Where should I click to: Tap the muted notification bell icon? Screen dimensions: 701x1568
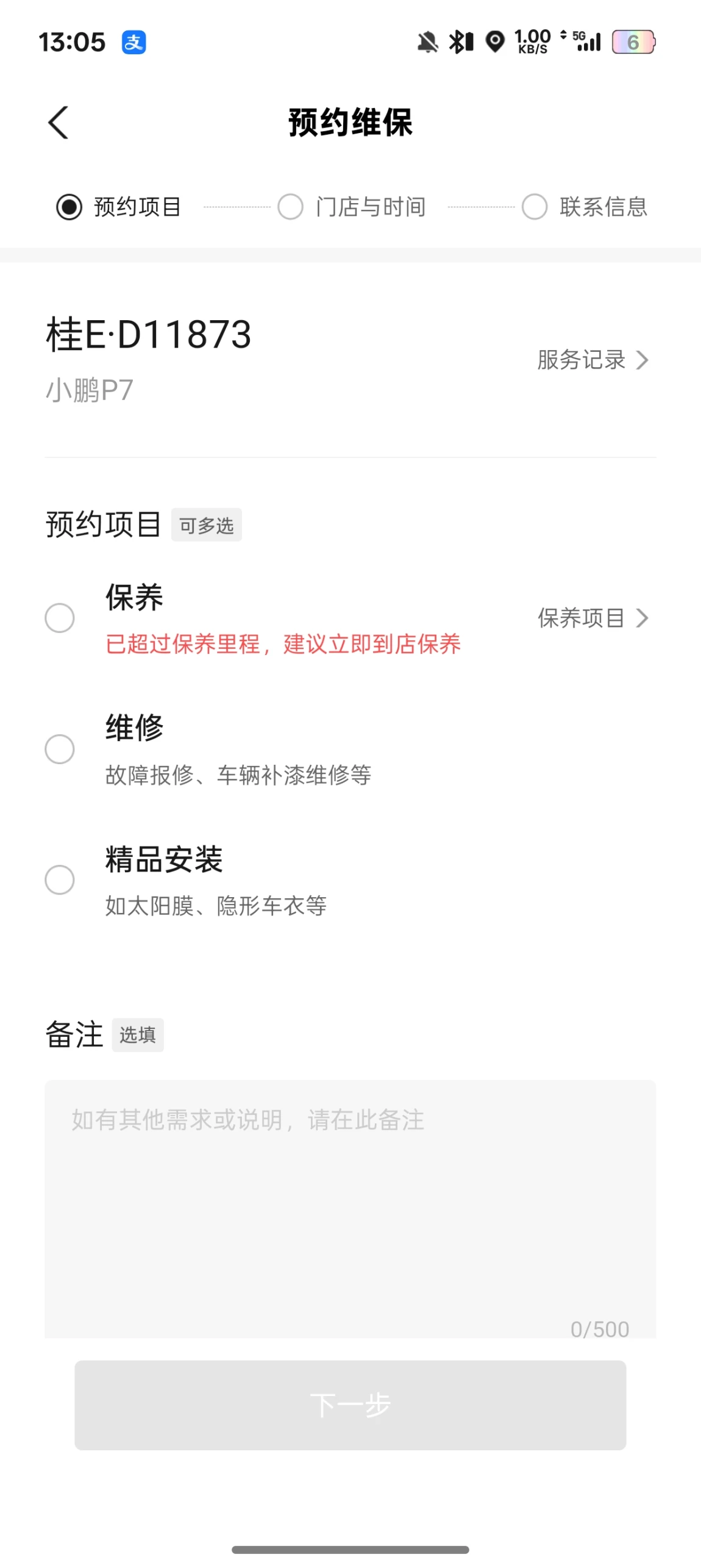(427, 42)
